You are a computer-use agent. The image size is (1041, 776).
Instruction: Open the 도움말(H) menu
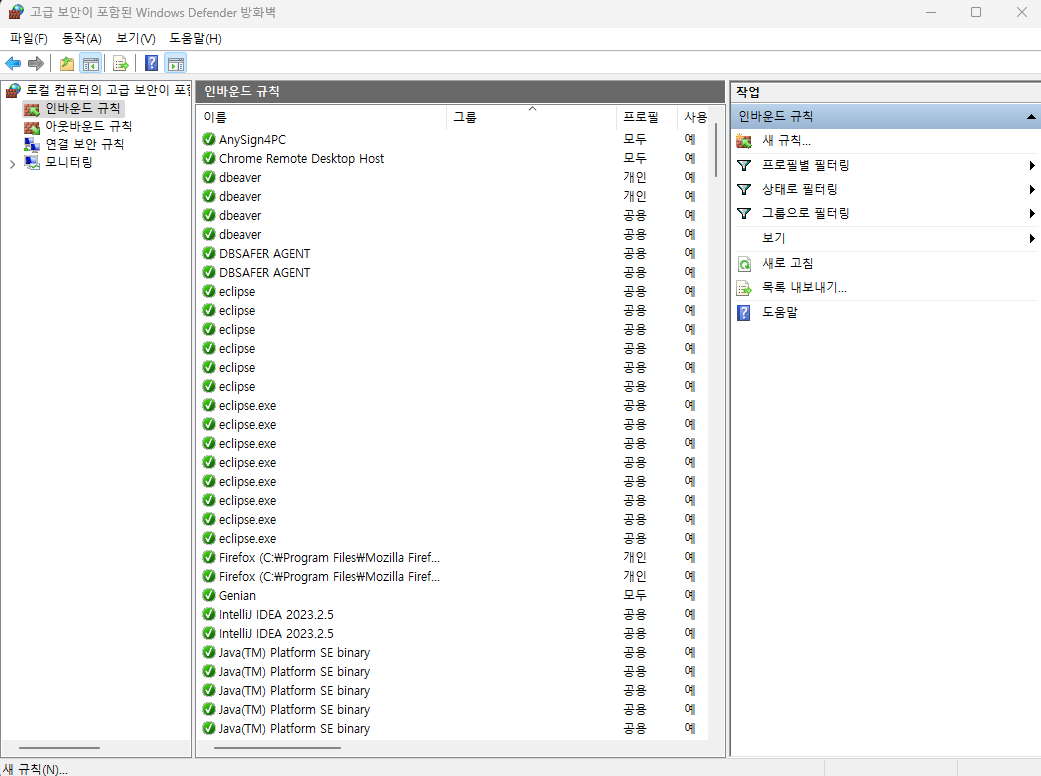click(195, 39)
